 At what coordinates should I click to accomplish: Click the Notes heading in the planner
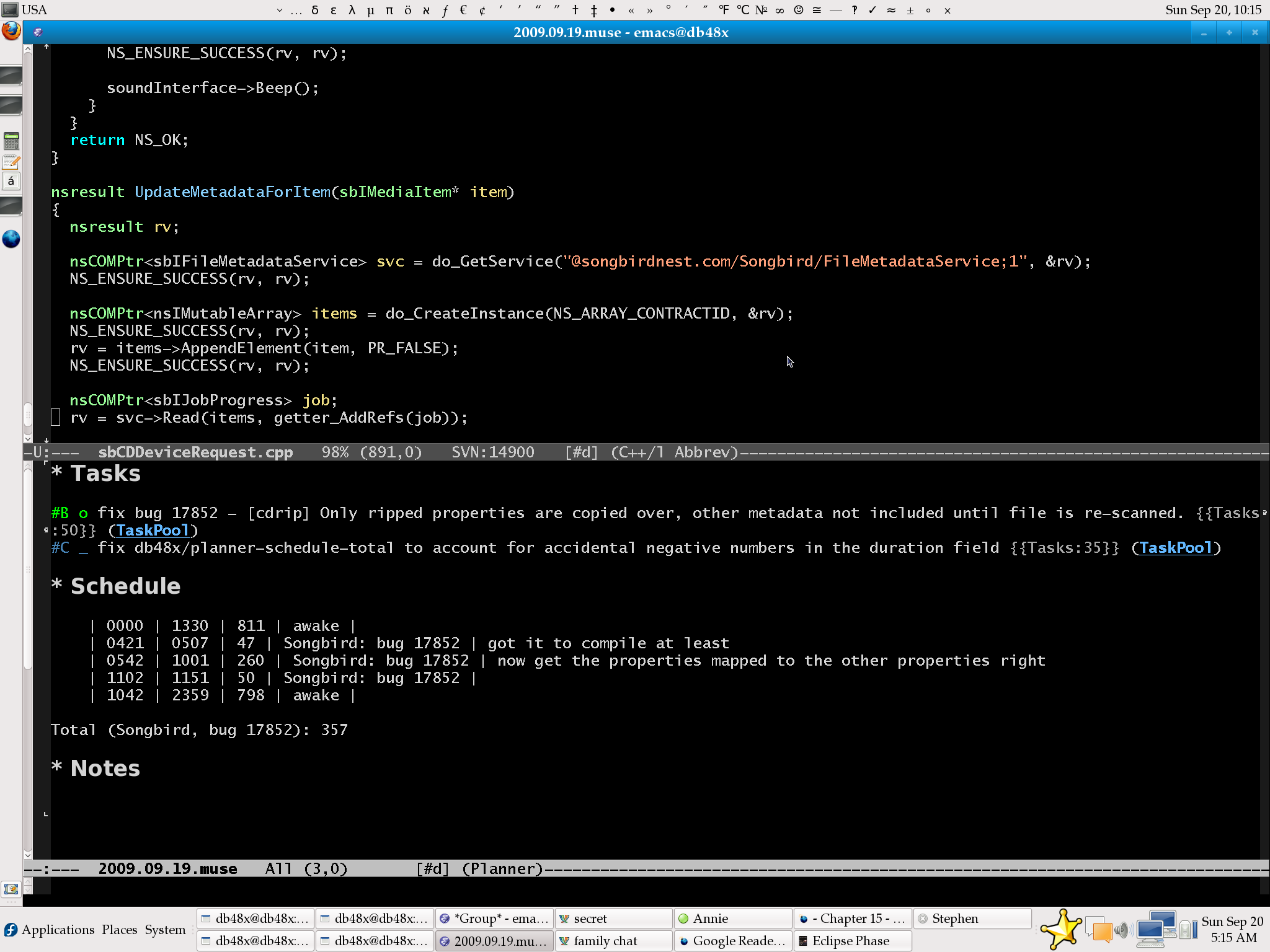point(105,769)
